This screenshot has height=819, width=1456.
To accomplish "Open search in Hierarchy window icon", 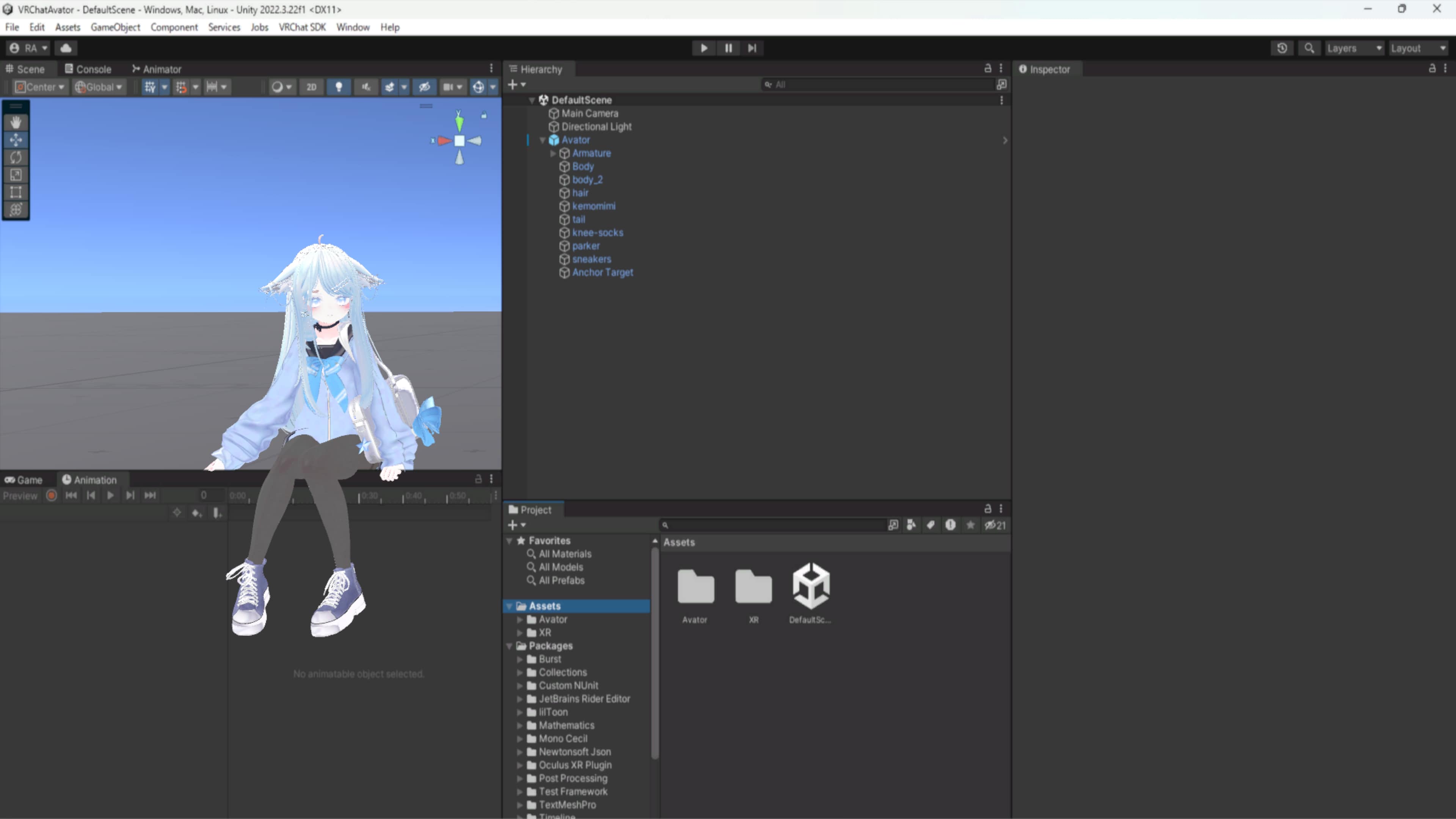I will 1001,84.
